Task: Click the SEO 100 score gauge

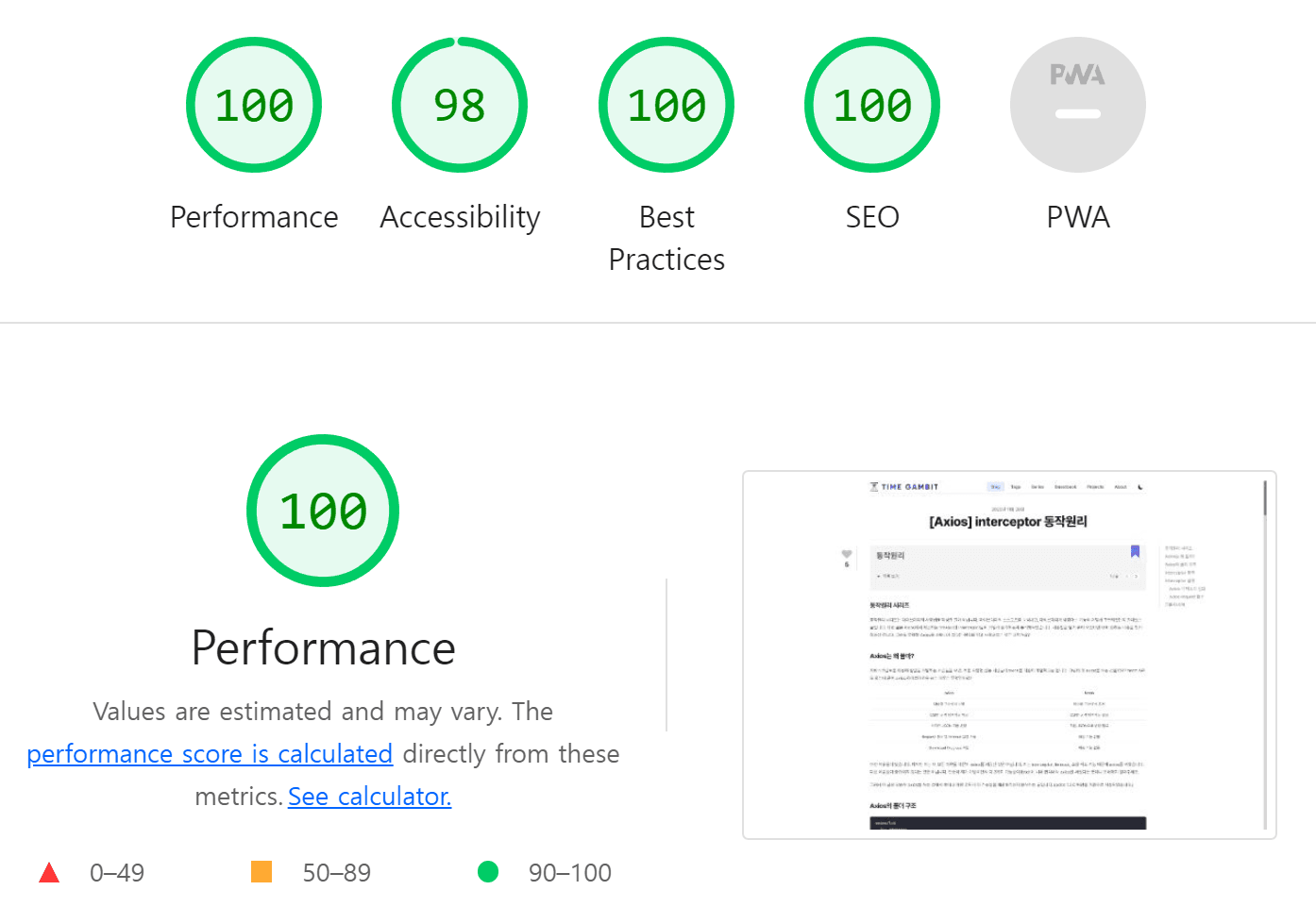Action: point(872,105)
